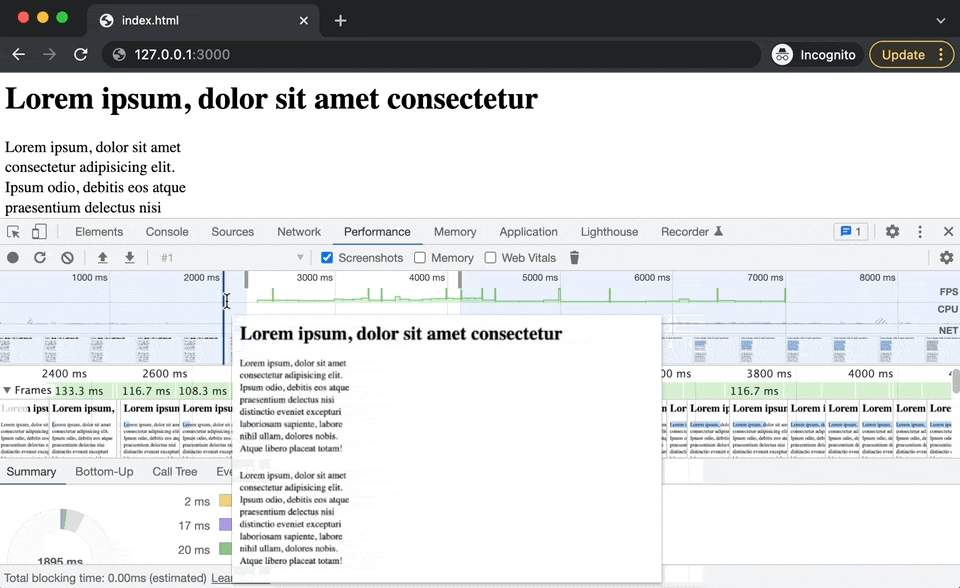Collapse the Frames track
Image resolution: width=960 pixels, height=588 pixels.
click(7, 390)
